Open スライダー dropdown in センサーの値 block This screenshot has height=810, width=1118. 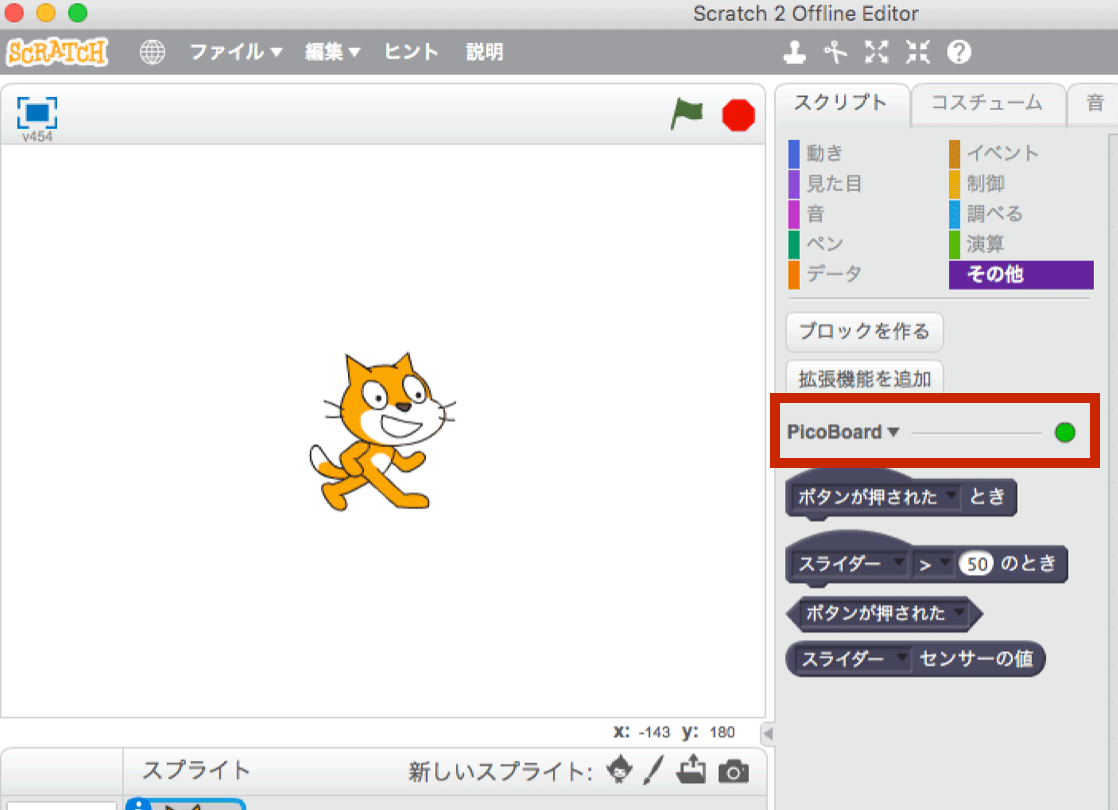pos(902,657)
